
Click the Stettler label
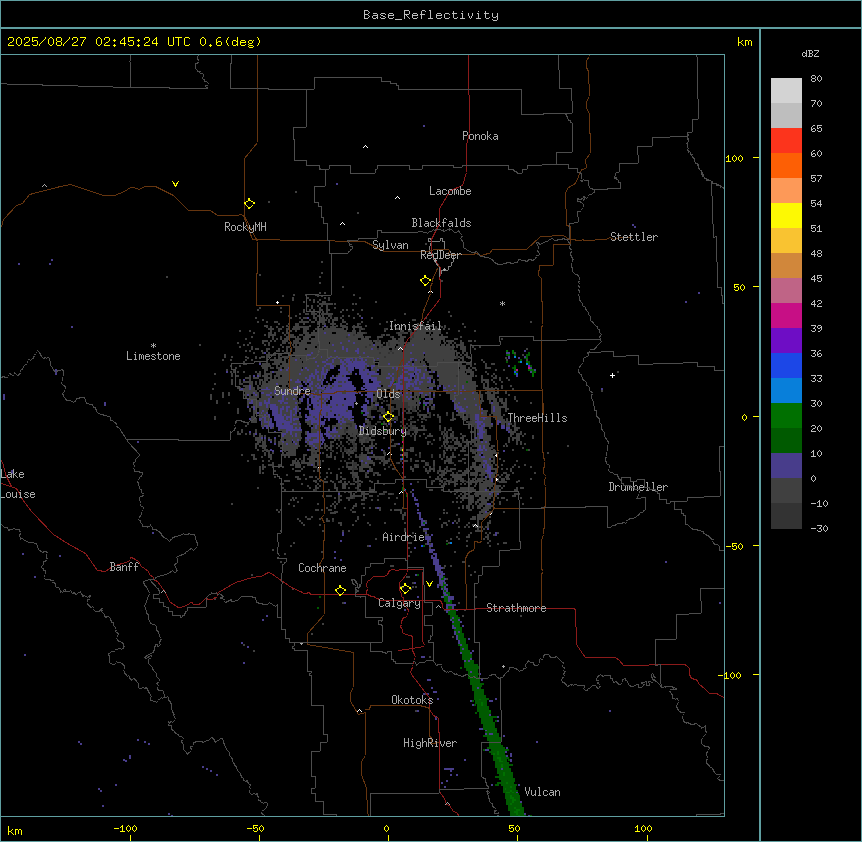(634, 237)
